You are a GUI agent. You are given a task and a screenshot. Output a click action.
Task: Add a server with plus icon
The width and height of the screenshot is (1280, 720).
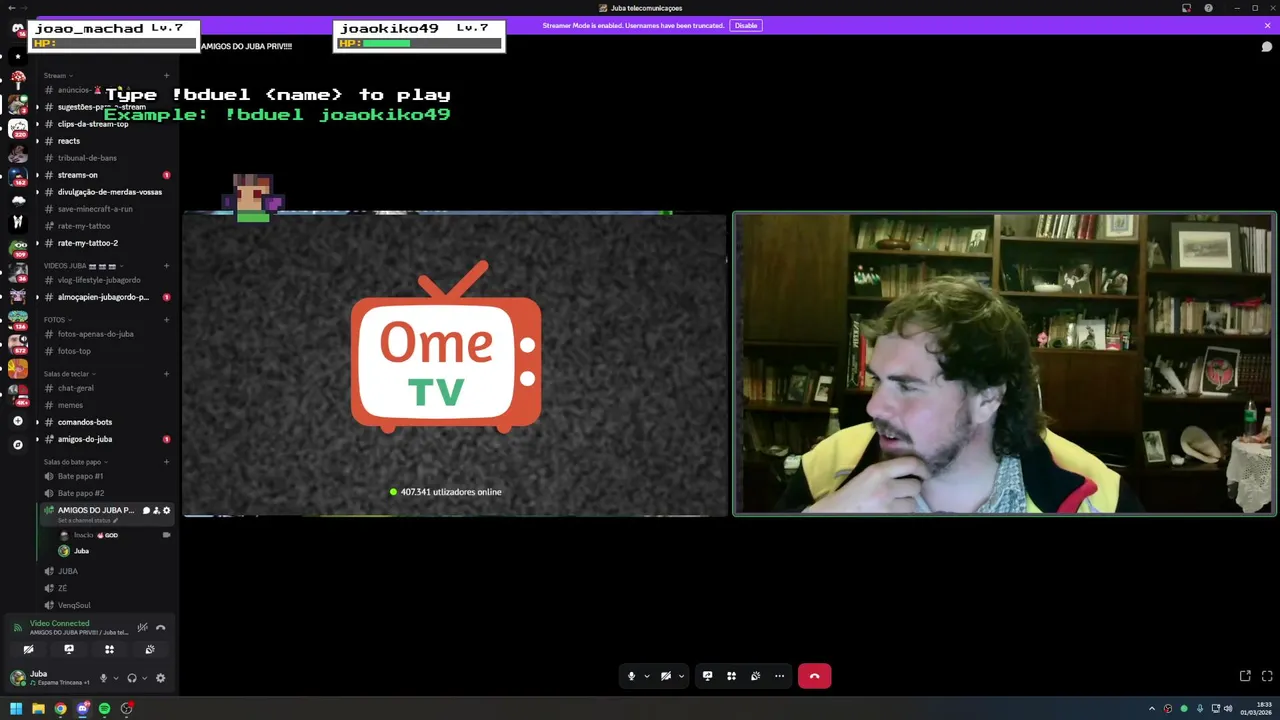click(x=17, y=421)
